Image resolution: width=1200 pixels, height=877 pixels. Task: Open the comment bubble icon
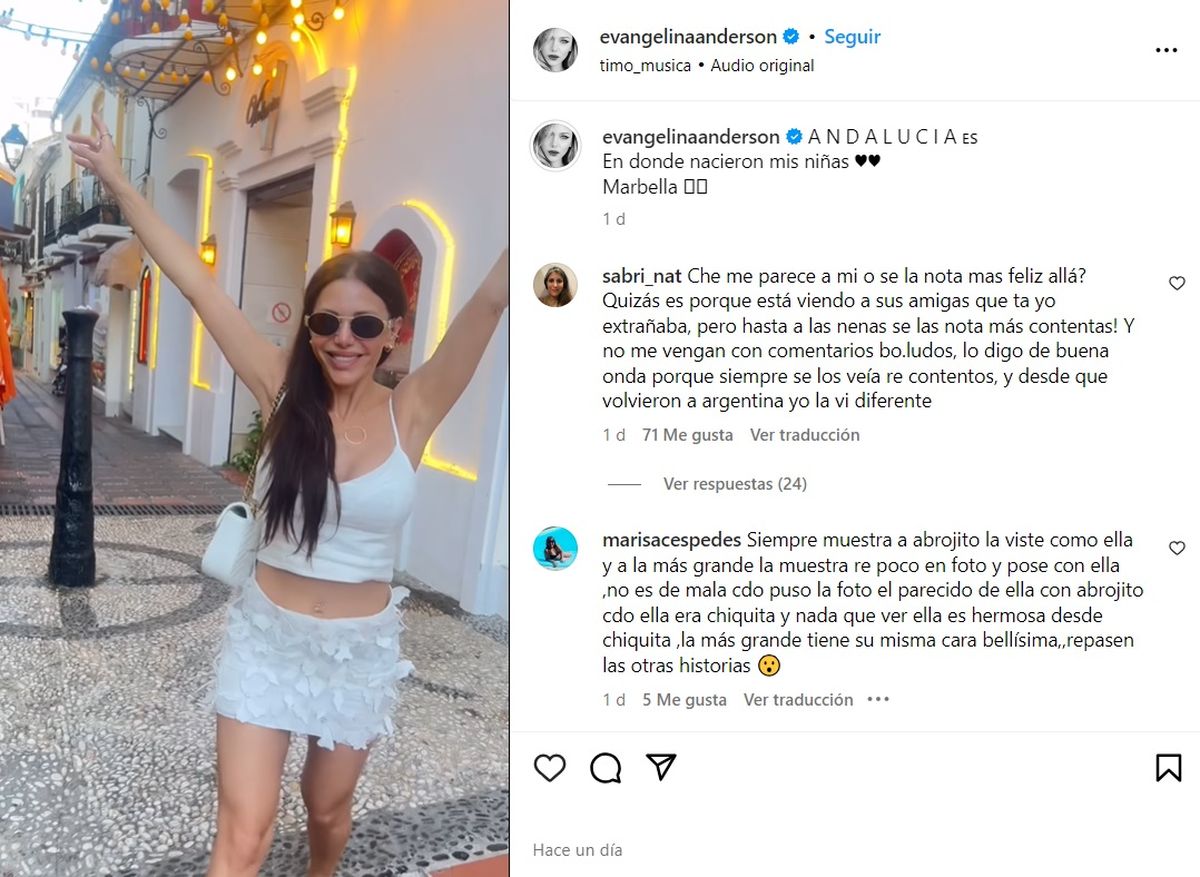tap(606, 768)
